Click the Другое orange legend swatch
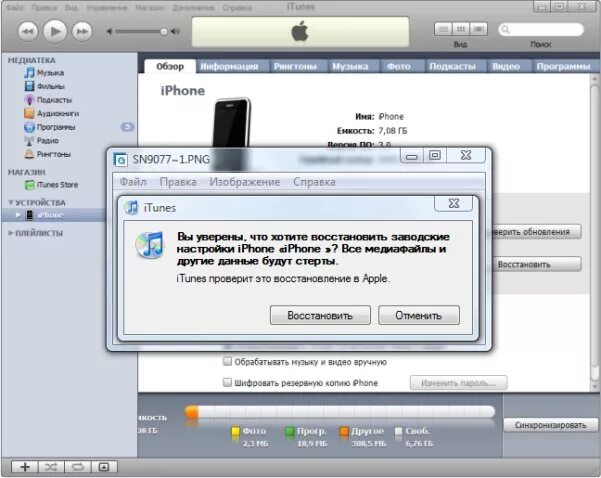Screen dimensions: 601x478 click(x=344, y=431)
